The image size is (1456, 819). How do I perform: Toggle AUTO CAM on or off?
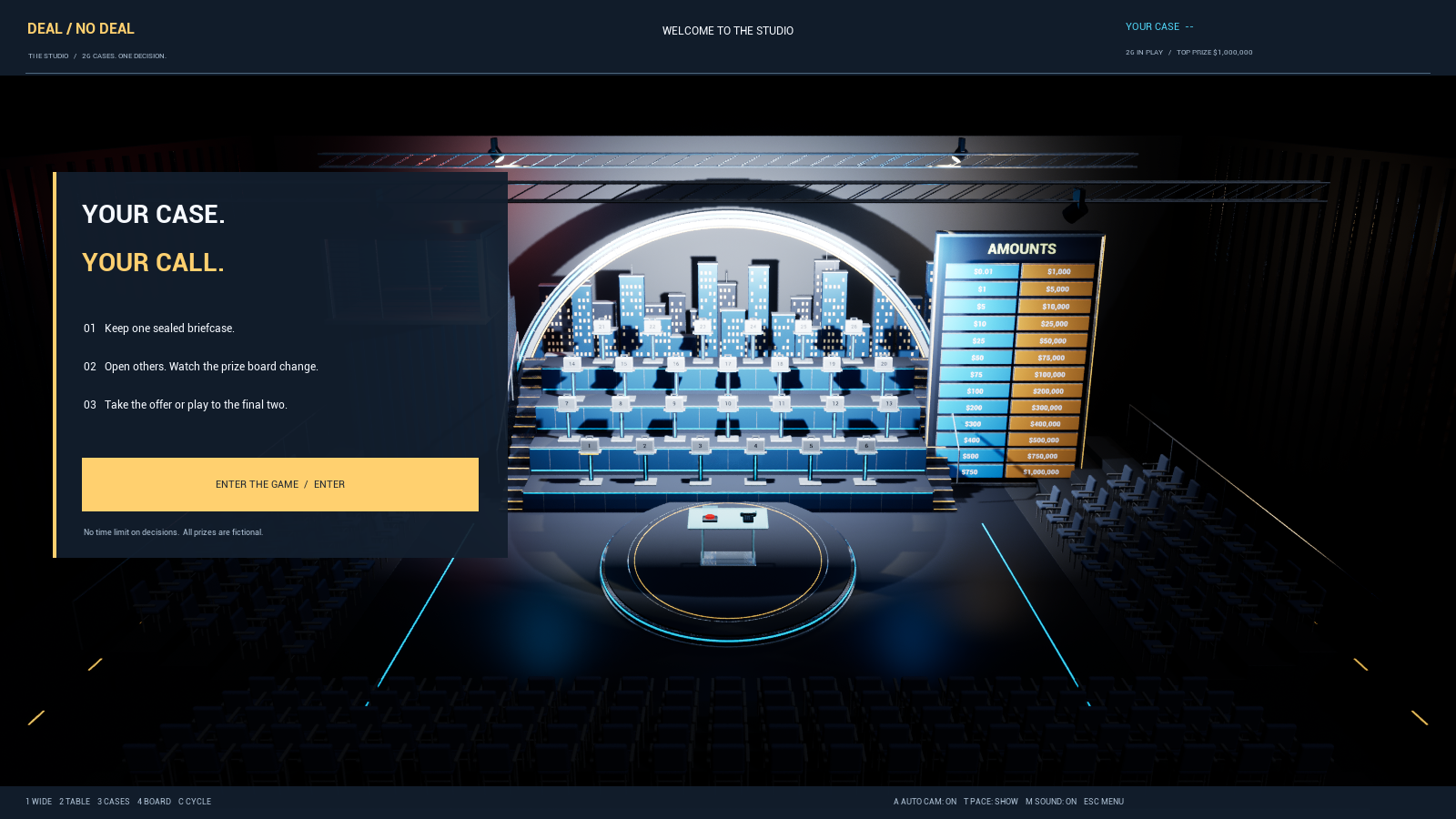pos(925,802)
